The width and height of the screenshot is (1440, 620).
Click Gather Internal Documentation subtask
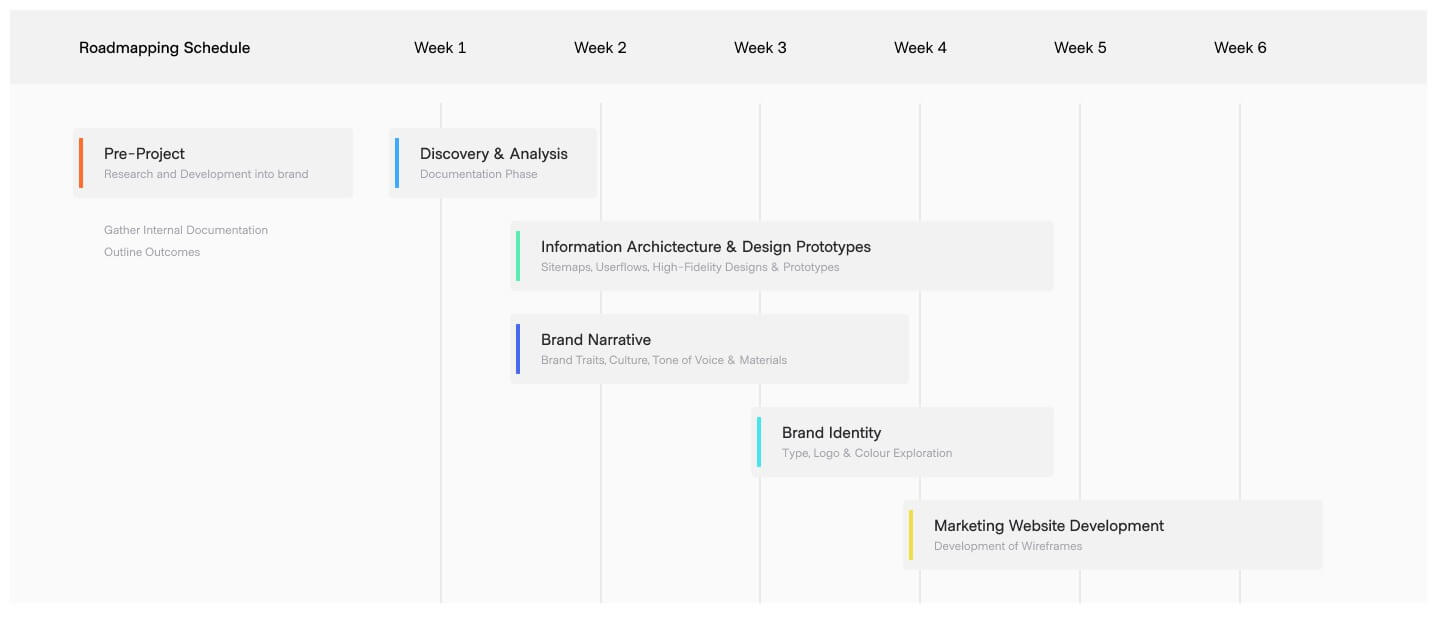click(x=186, y=230)
